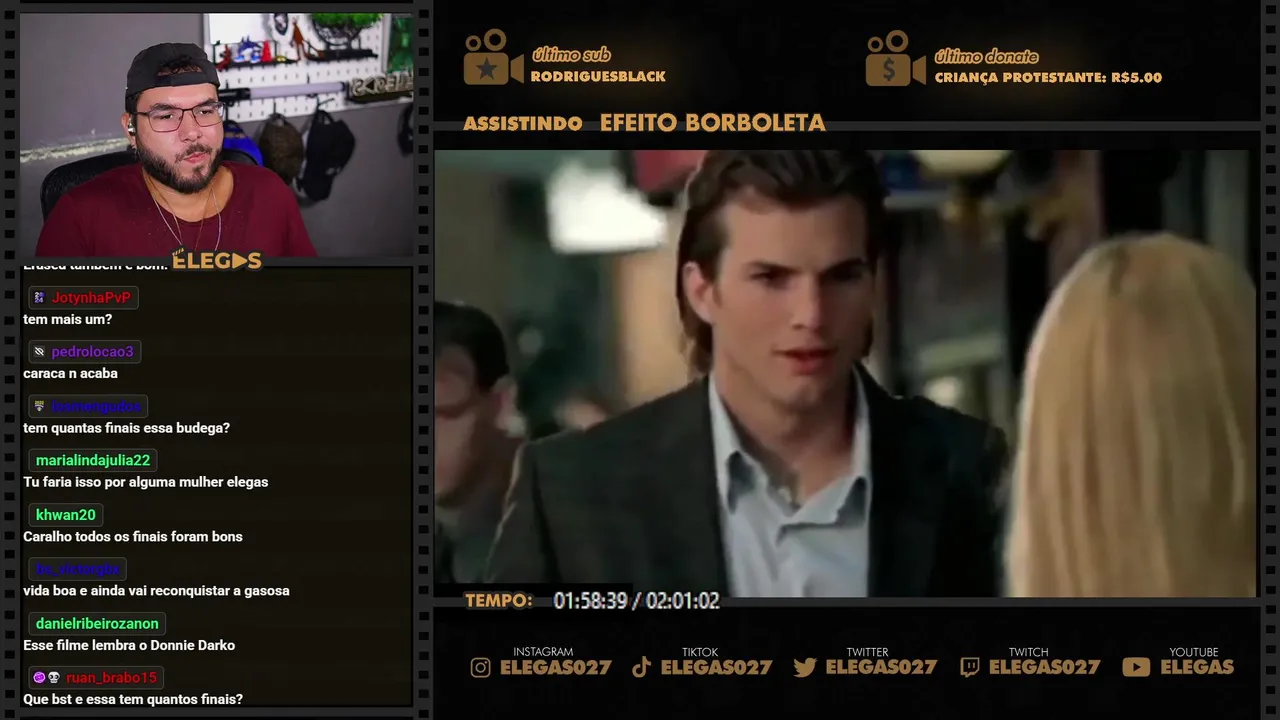Click the EFEITO BORBOLETA title
Viewport: 1280px width, 720px height.
coord(713,123)
